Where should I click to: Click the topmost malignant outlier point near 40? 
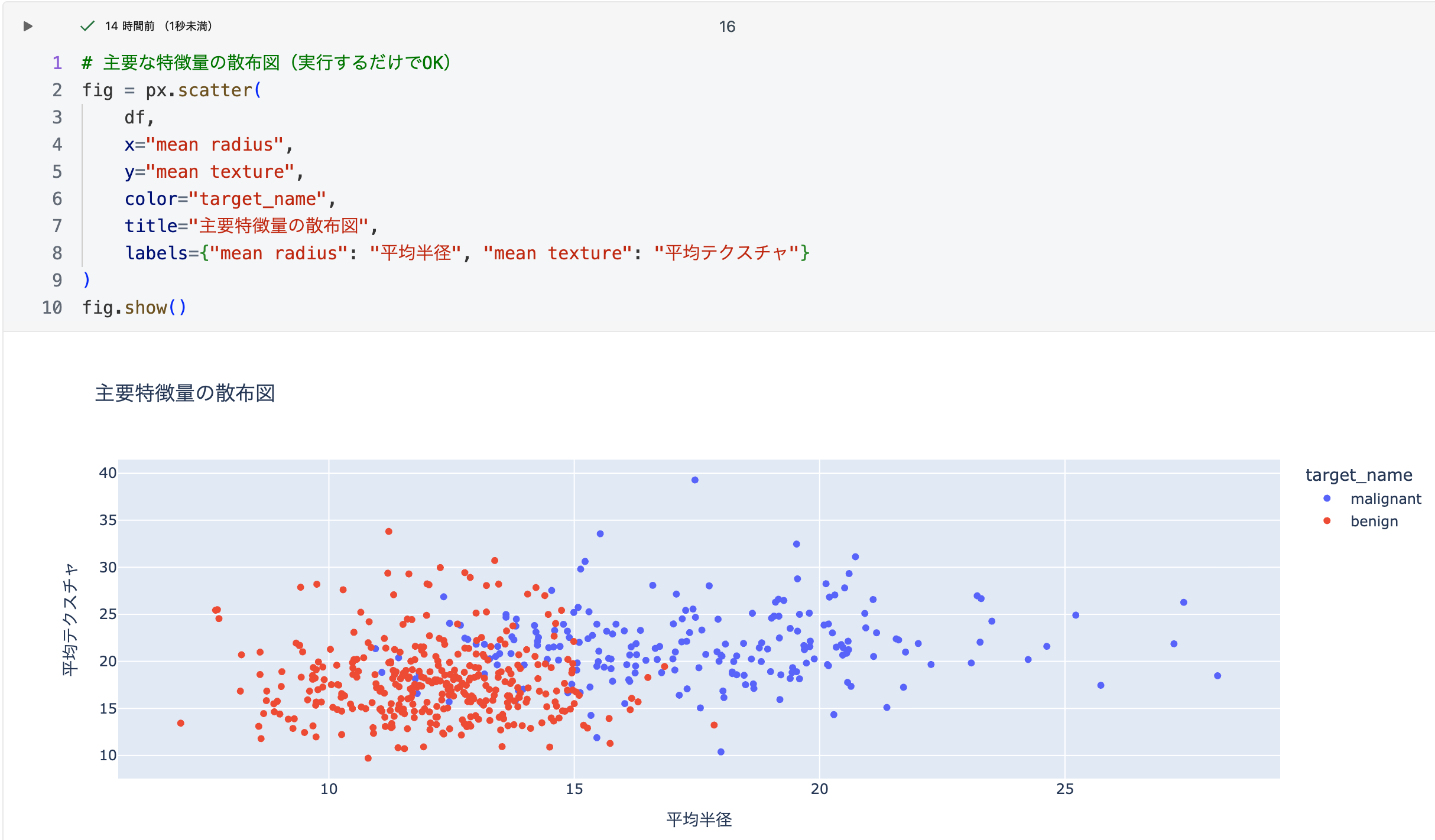[x=695, y=480]
